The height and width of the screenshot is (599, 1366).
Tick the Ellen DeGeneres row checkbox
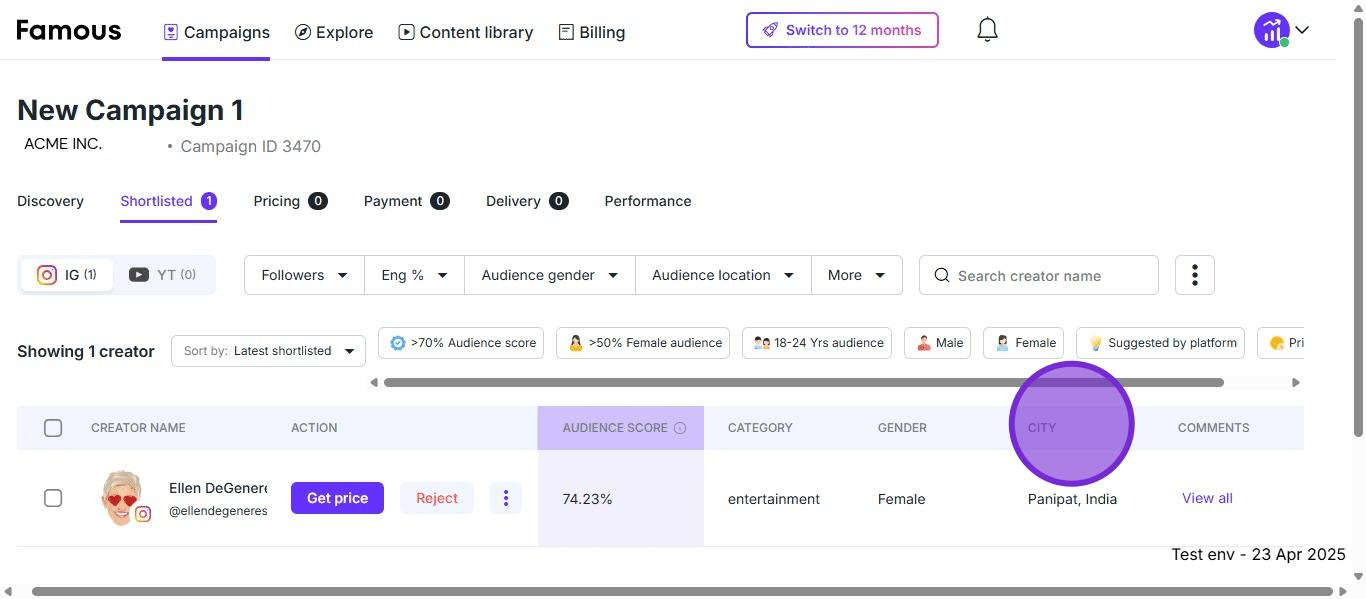[53, 498]
